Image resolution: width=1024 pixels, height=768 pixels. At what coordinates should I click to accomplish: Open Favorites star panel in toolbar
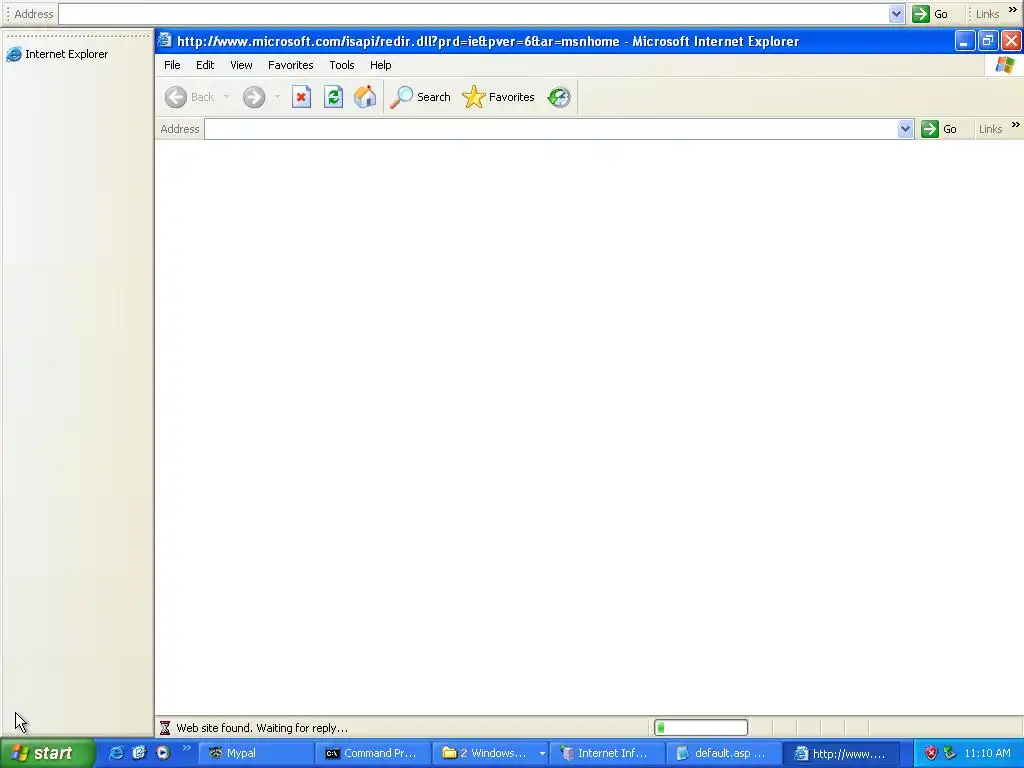(473, 97)
